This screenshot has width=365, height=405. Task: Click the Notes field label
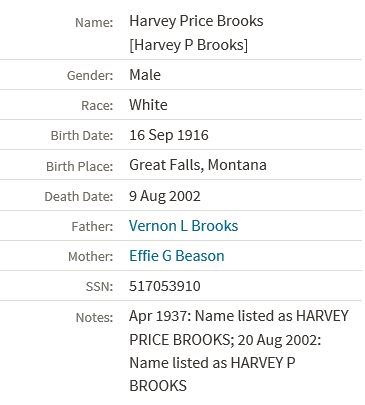click(x=94, y=317)
